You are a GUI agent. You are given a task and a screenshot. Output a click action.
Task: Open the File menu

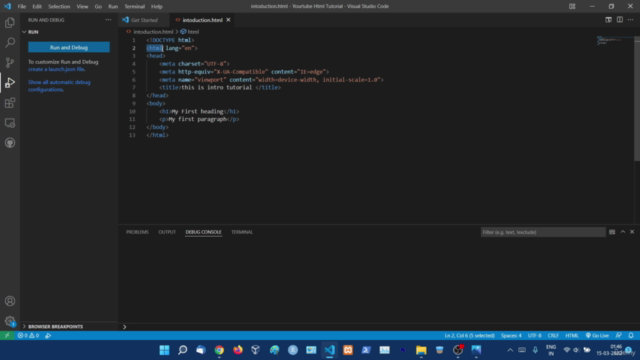coord(22,6)
